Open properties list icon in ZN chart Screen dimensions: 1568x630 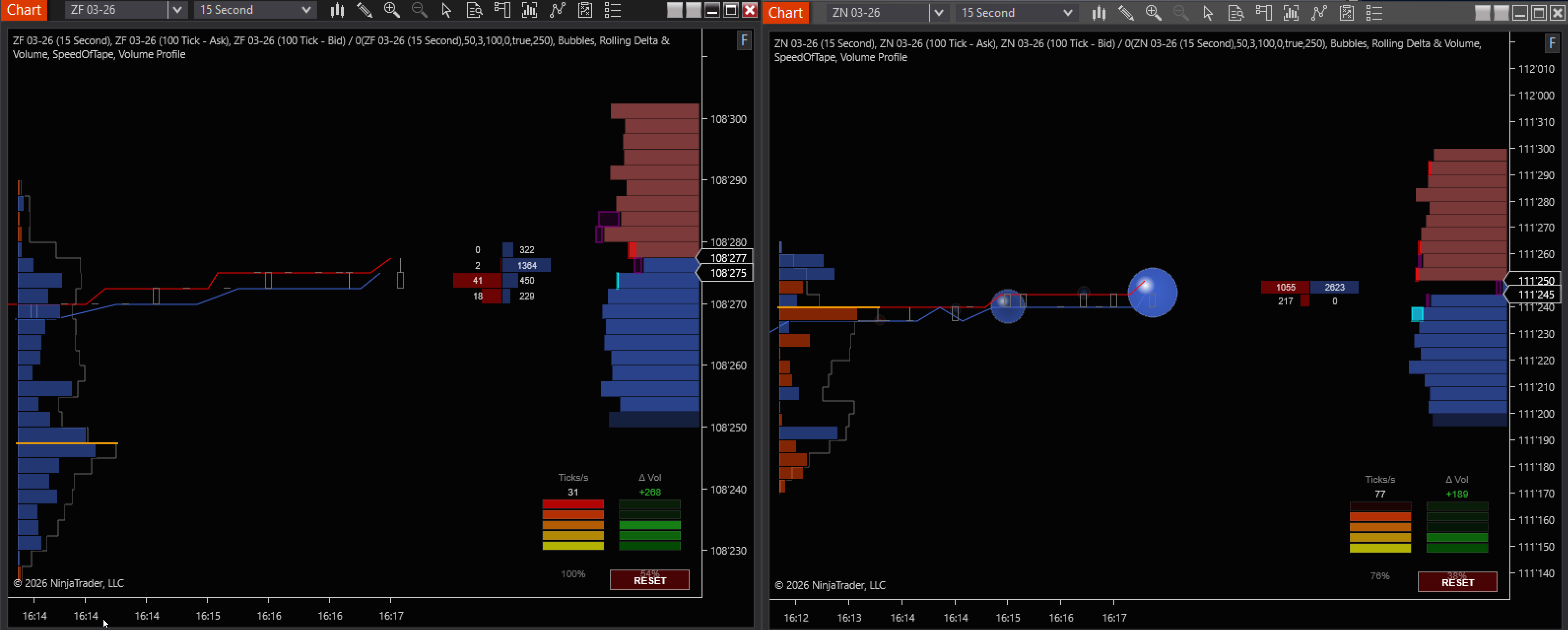click(1374, 12)
